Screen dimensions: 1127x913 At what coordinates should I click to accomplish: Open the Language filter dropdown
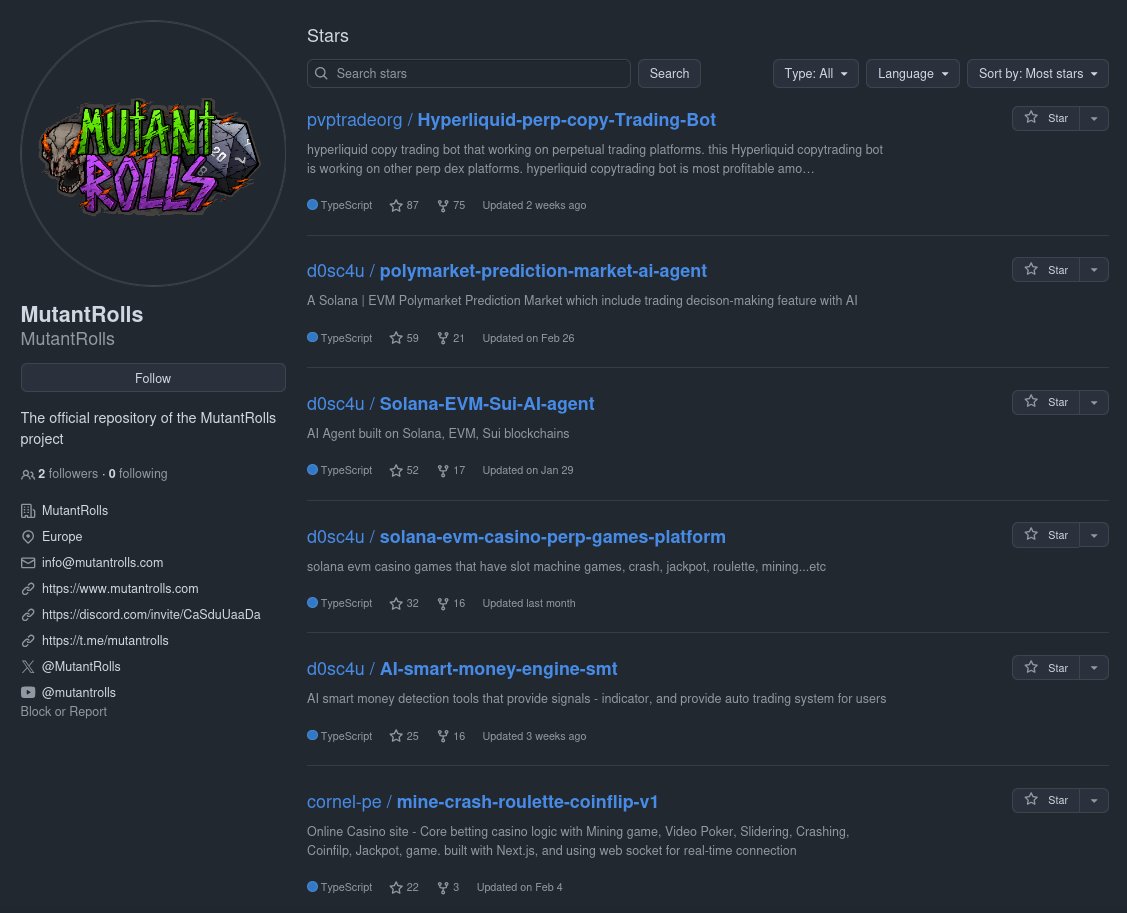pos(913,73)
